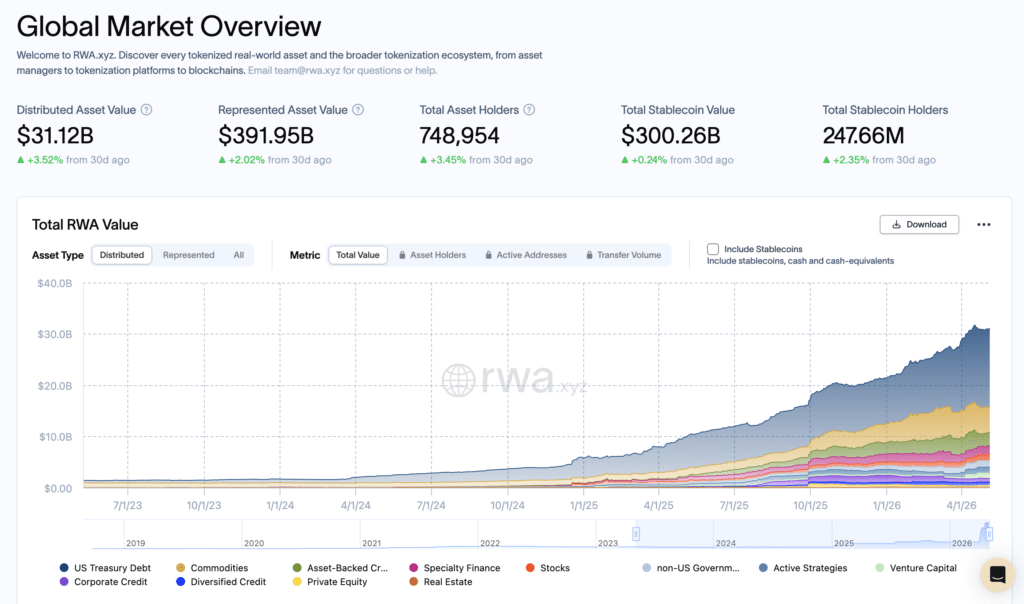Choose the Asset Holders metric
1024x604 pixels.
[432, 255]
